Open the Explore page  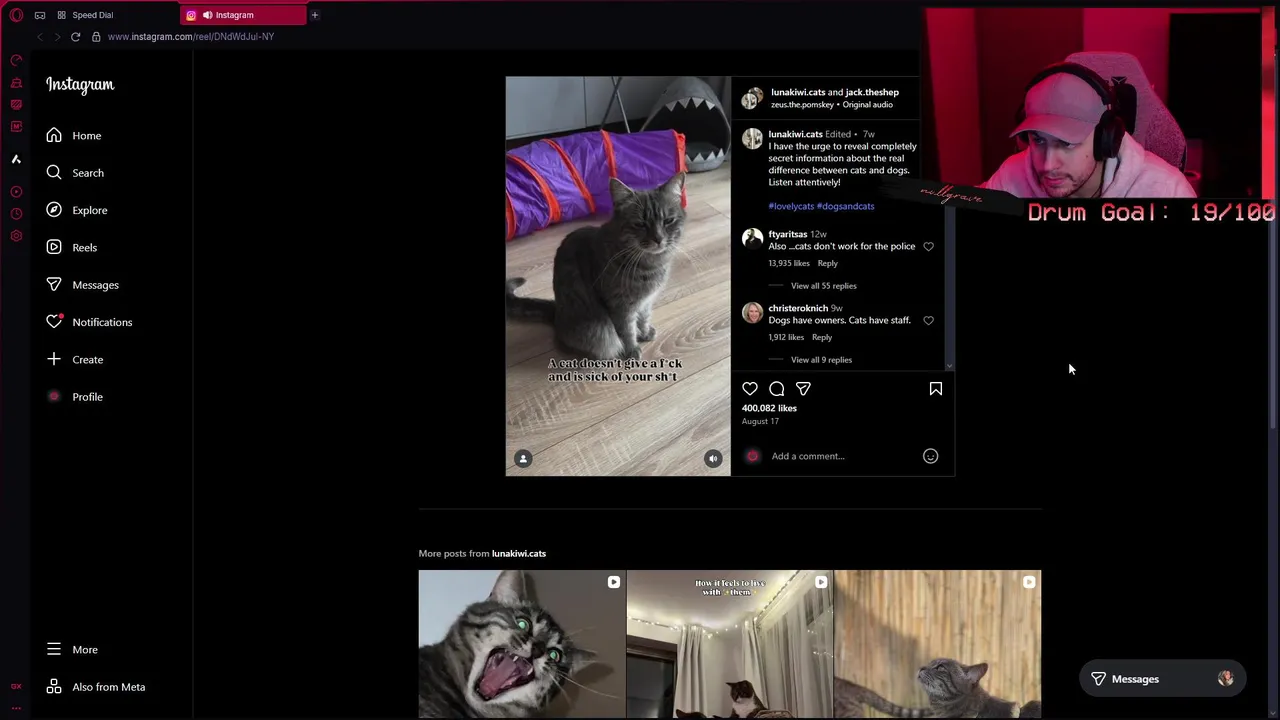click(x=76, y=210)
